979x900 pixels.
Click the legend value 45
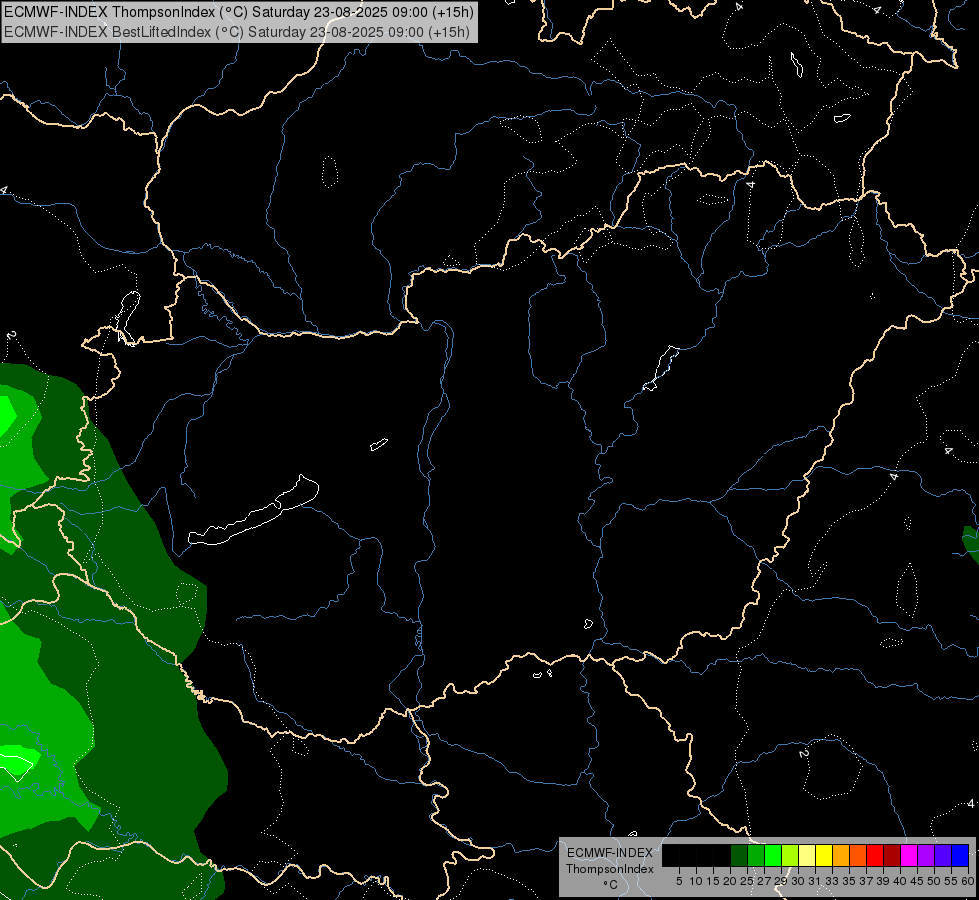pos(918,881)
